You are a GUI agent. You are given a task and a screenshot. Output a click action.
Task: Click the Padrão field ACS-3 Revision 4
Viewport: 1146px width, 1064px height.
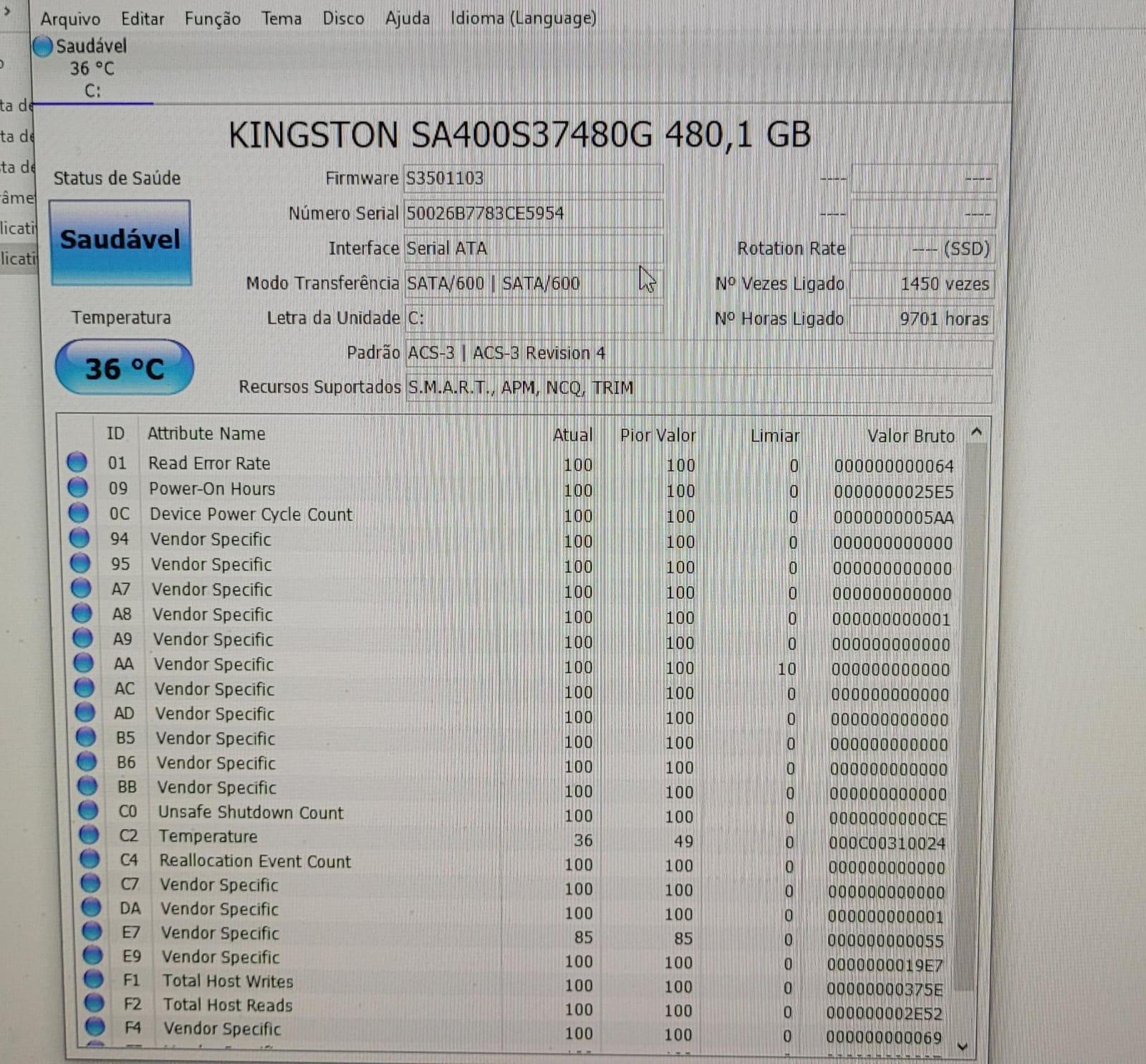point(698,353)
